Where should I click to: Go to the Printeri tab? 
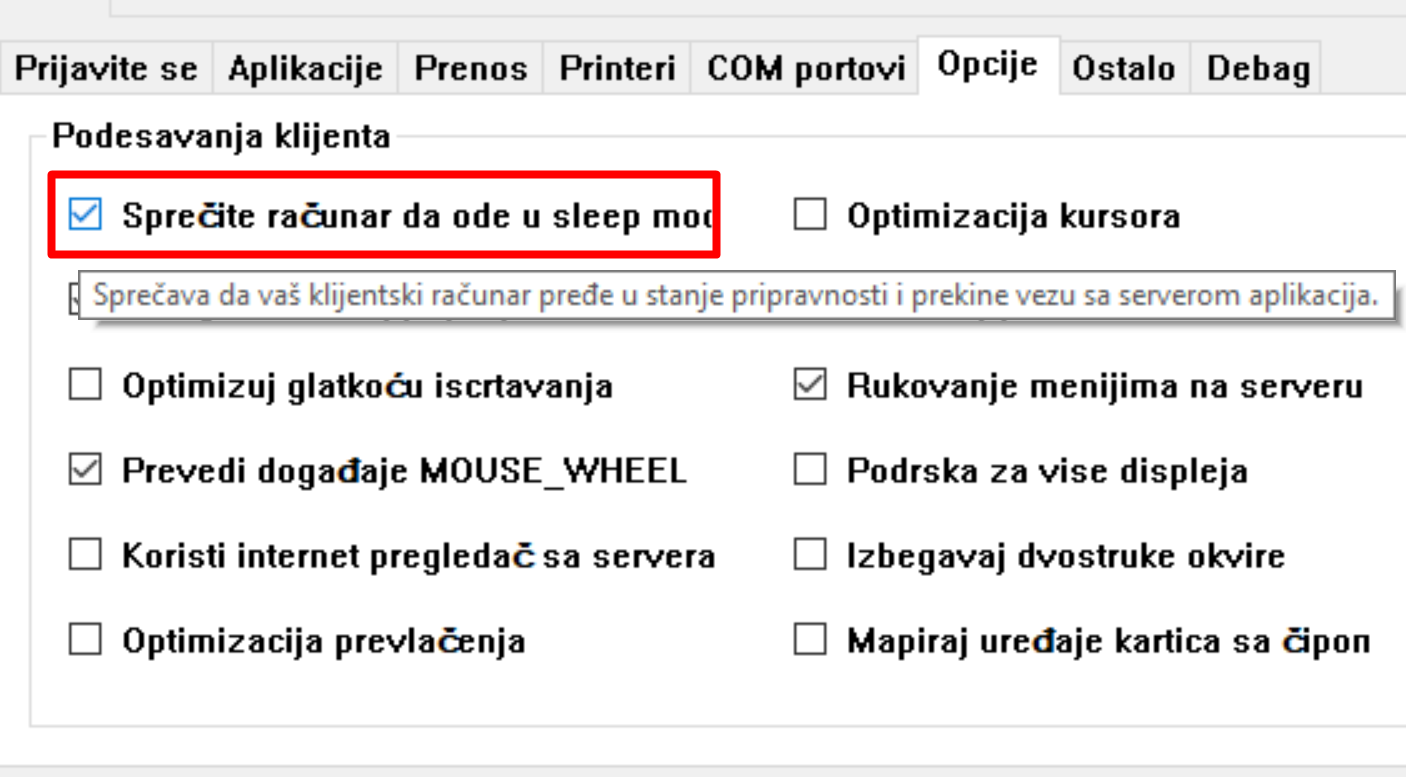pos(617,69)
